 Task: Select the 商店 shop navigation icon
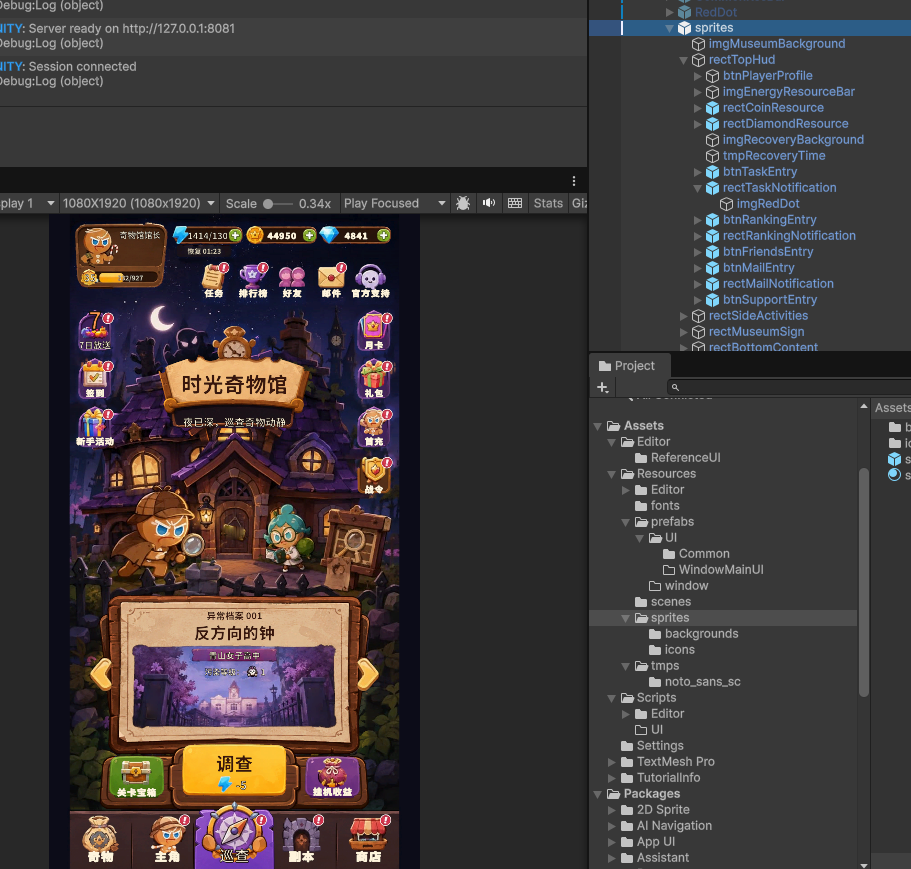point(368,839)
